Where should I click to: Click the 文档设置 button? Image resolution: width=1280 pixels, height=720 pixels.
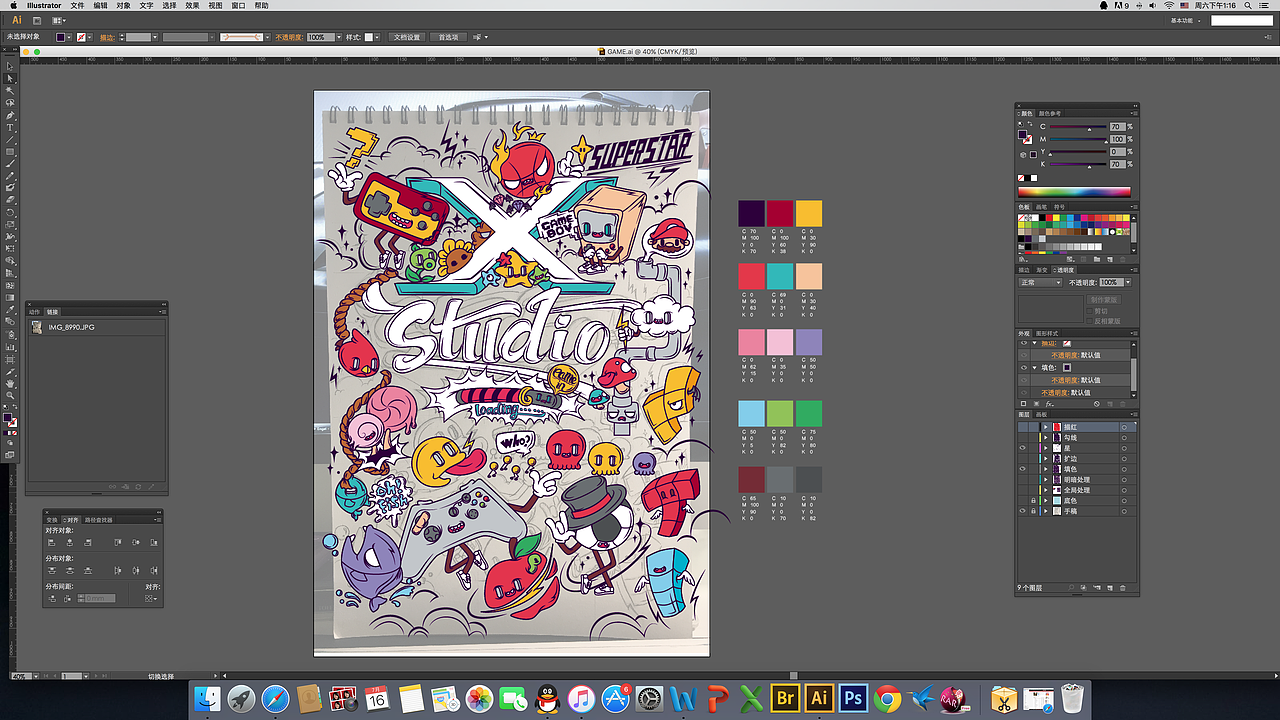(x=407, y=37)
